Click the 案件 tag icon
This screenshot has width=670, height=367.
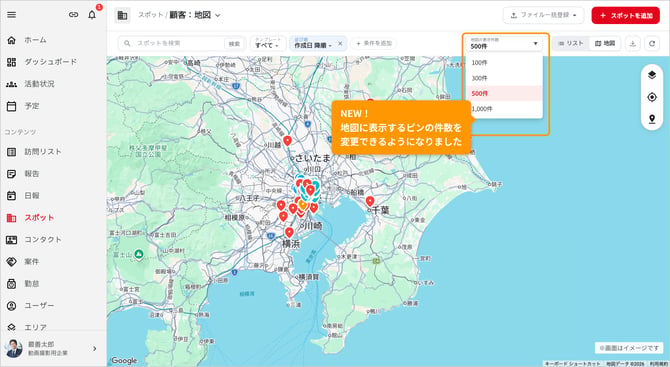click(12, 261)
